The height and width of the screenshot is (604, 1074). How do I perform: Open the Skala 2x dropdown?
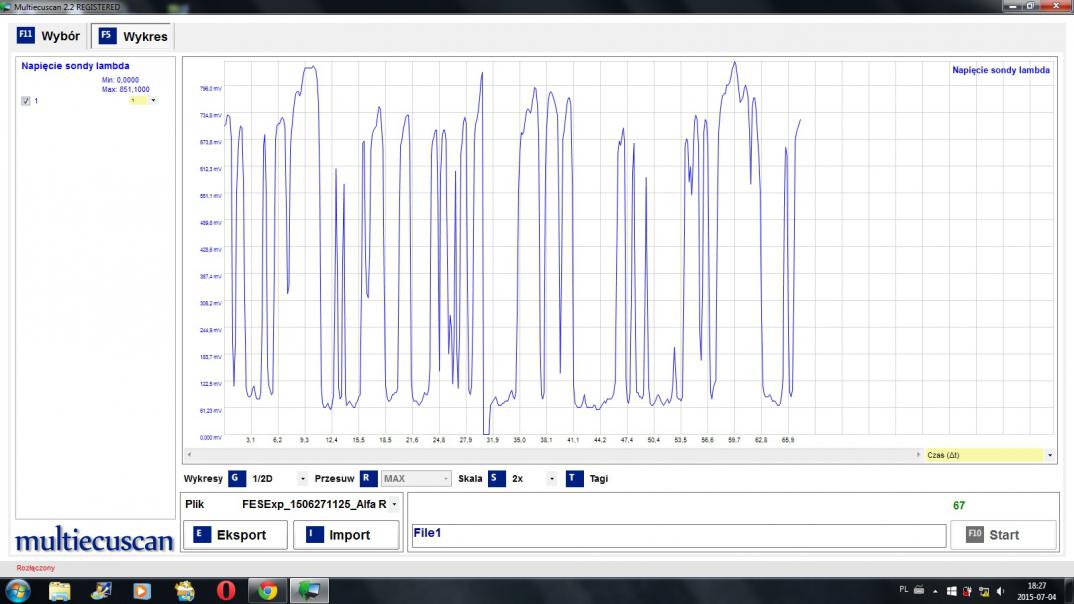click(551, 479)
